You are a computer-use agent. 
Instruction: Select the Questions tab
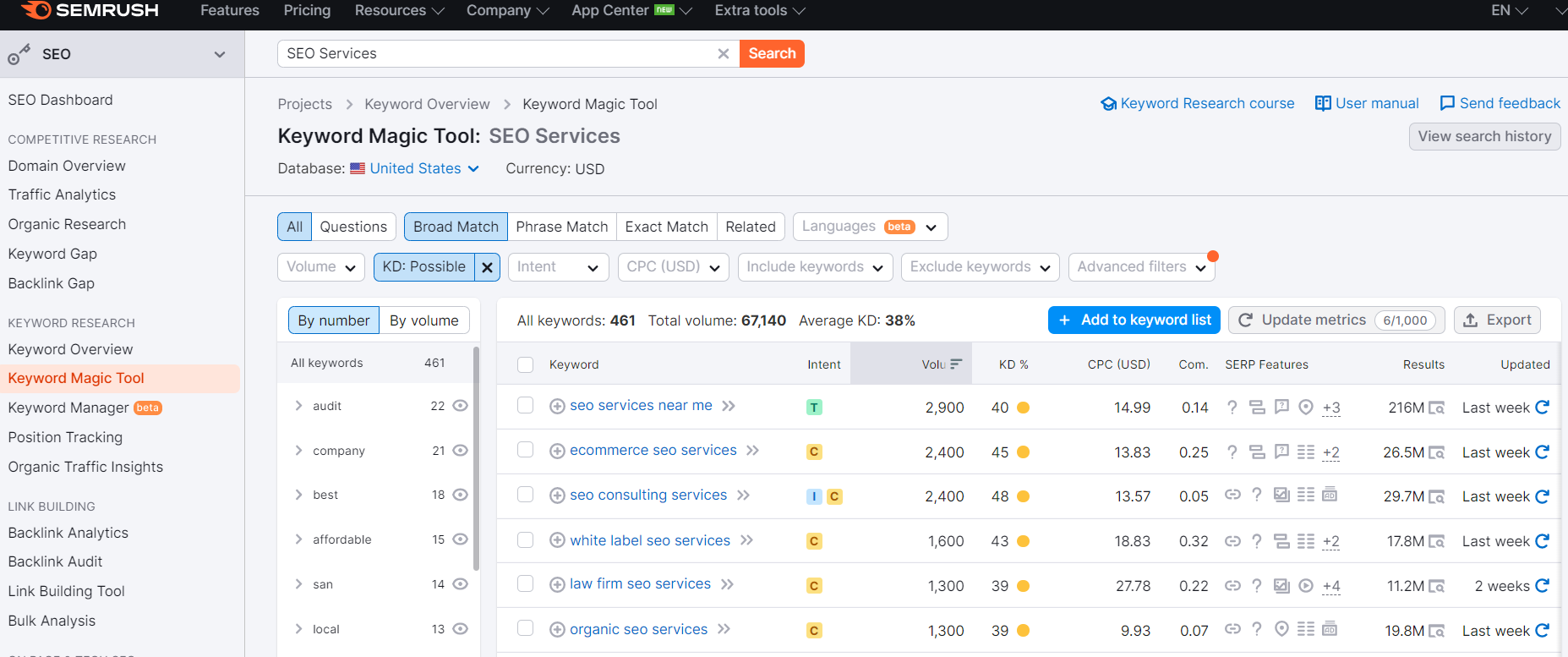click(x=353, y=227)
